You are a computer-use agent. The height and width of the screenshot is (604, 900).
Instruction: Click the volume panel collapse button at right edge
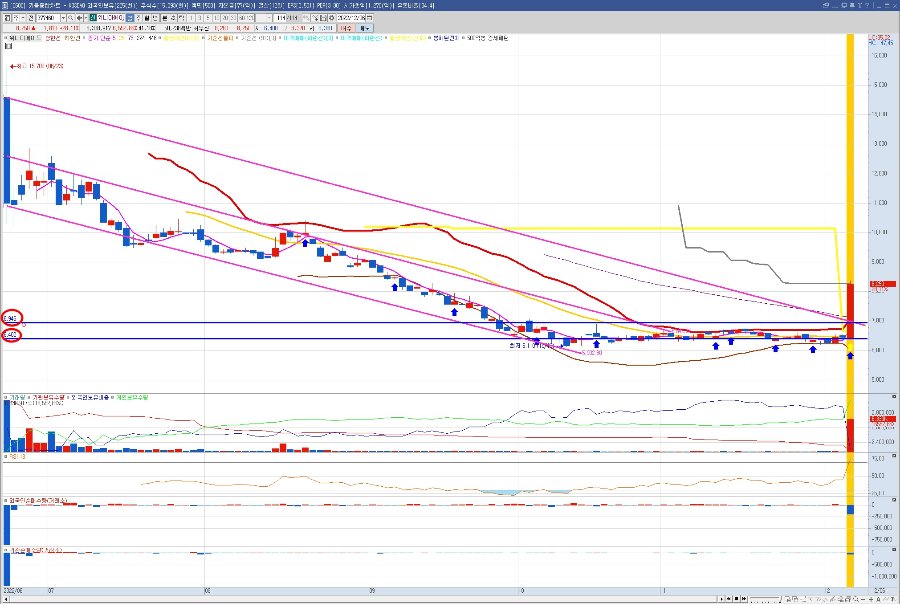894,397
